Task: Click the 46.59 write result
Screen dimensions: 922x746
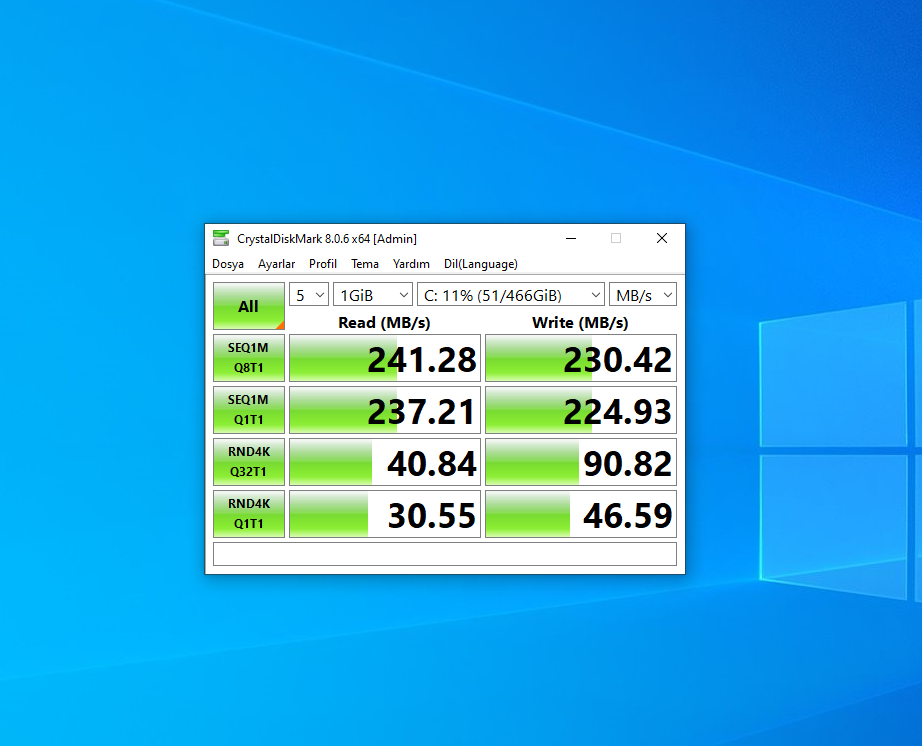Action: pyautogui.click(x=581, y=514)
